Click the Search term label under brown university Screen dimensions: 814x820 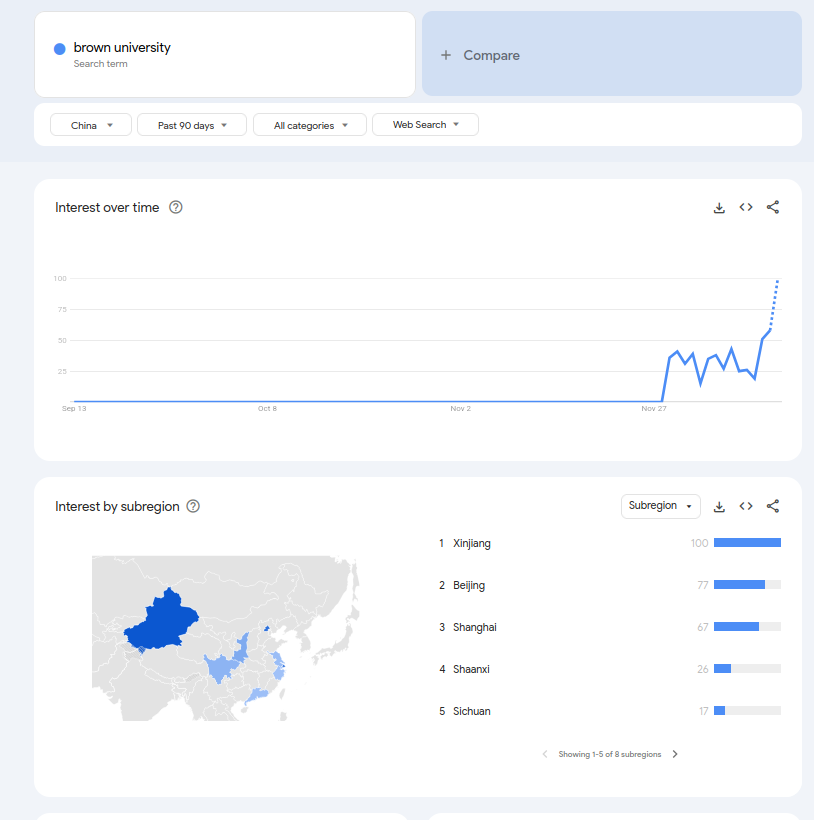pyautogui.click(x=100, y=64)
